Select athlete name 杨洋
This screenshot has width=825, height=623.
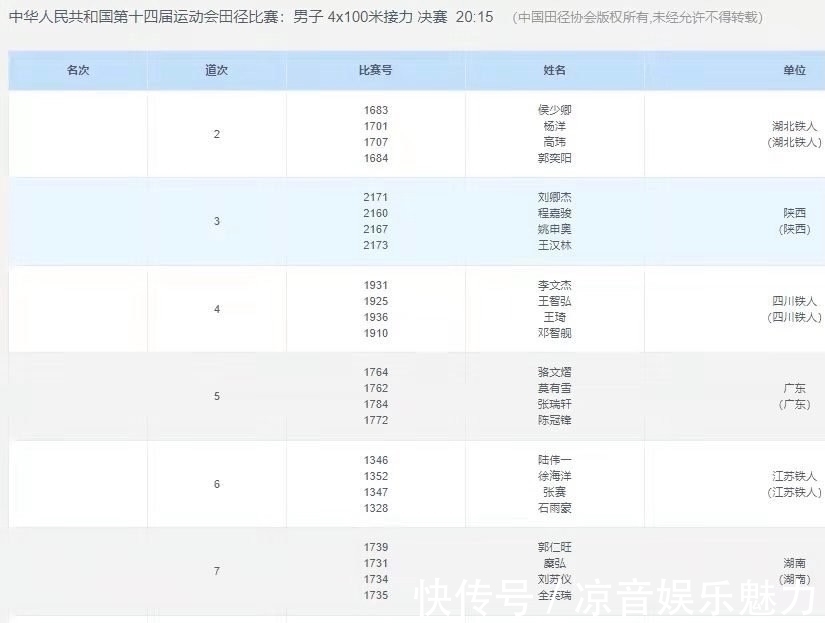(555, 126)
